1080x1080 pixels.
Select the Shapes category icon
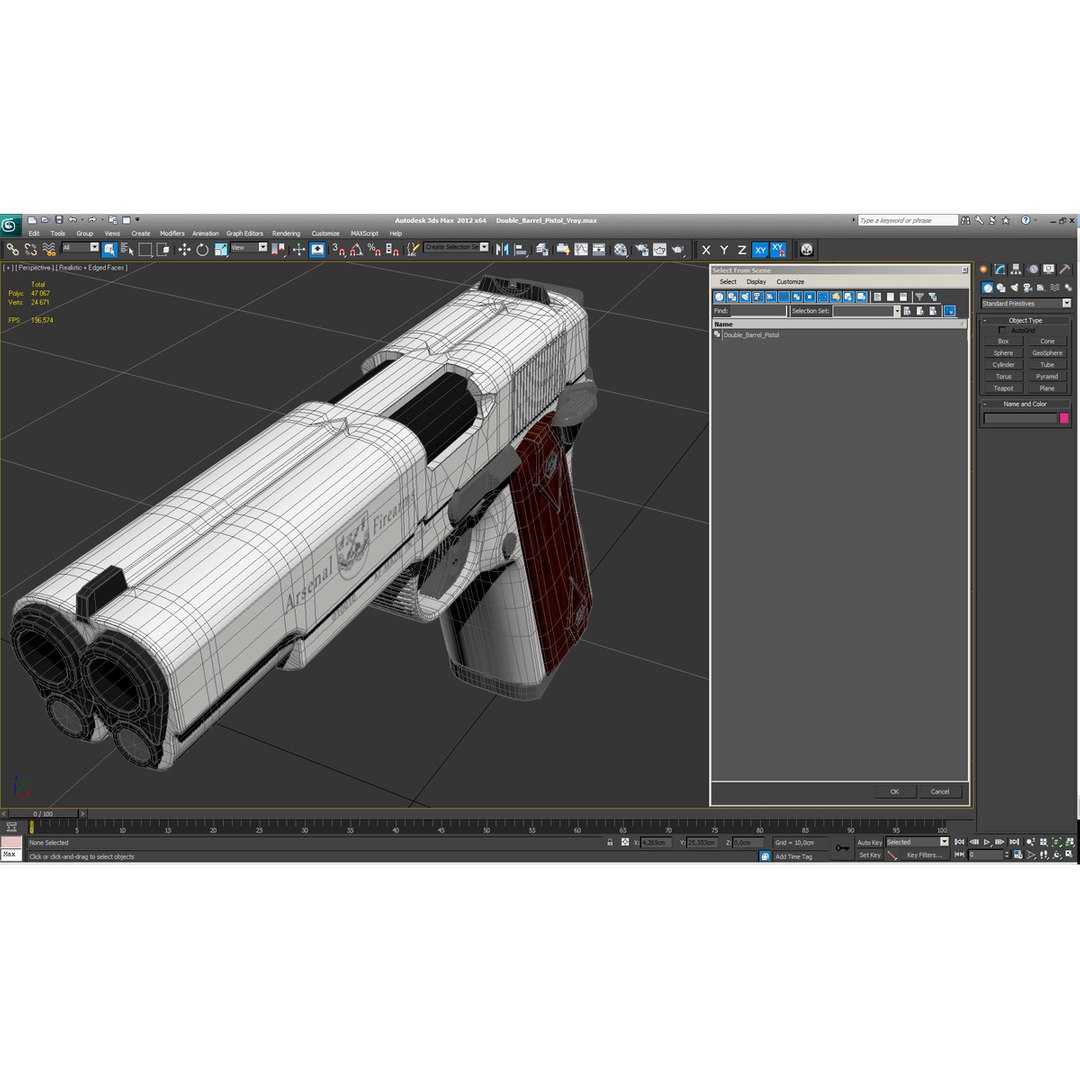click(1001, 288)
